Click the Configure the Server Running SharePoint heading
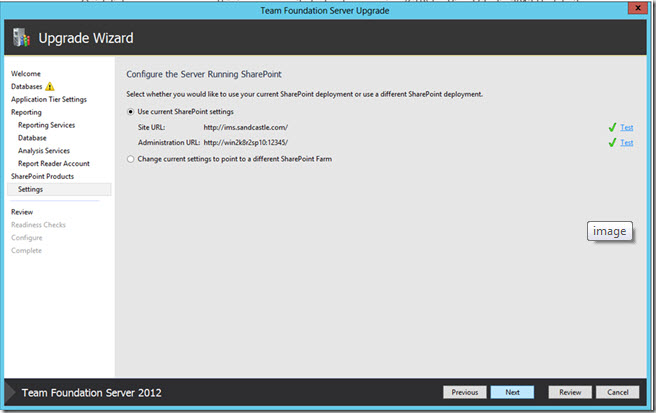The image size is (656, 413). point(204,74)
